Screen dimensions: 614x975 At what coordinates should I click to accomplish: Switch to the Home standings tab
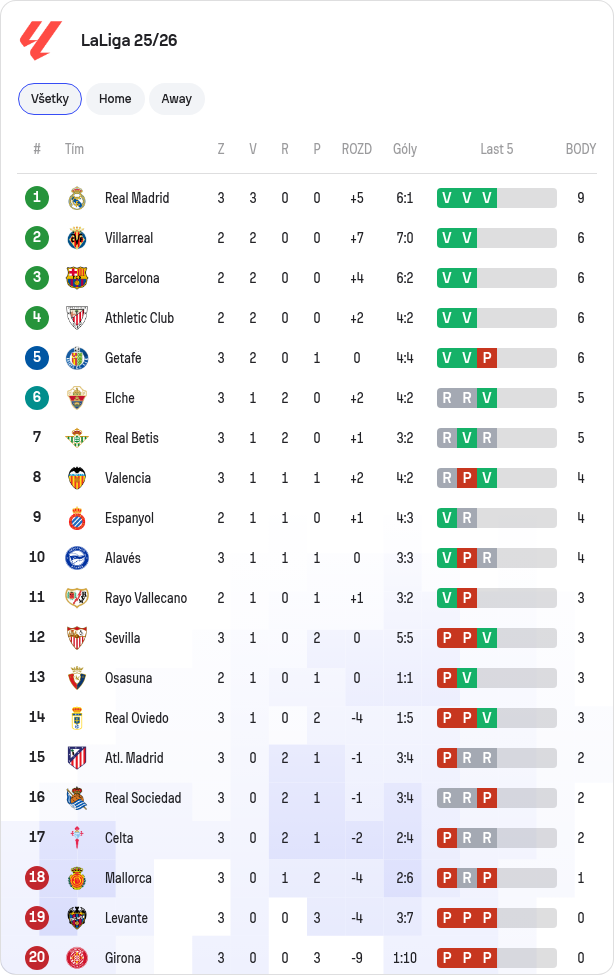115,99
